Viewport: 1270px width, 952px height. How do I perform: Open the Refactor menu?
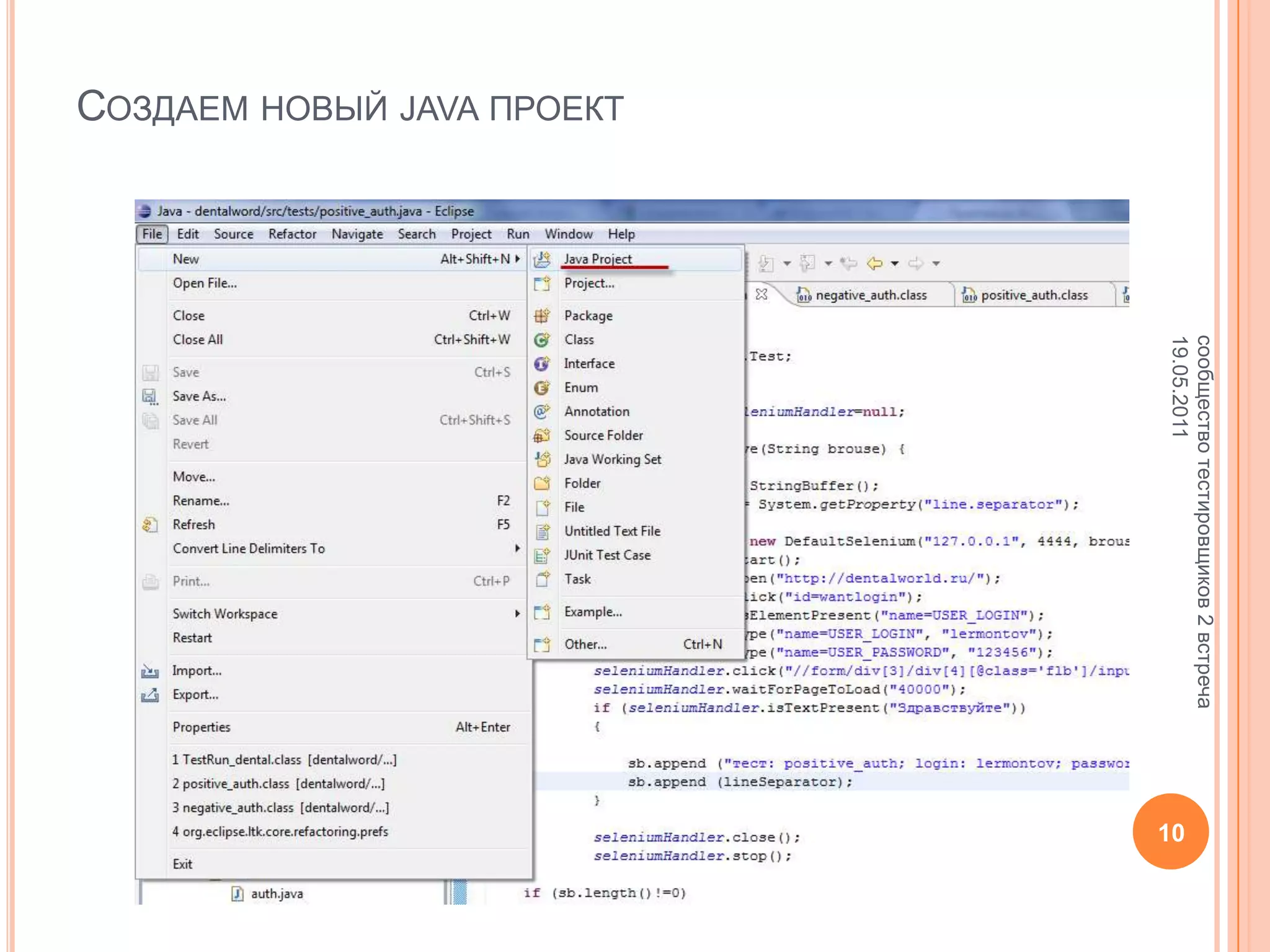point(292,234)
